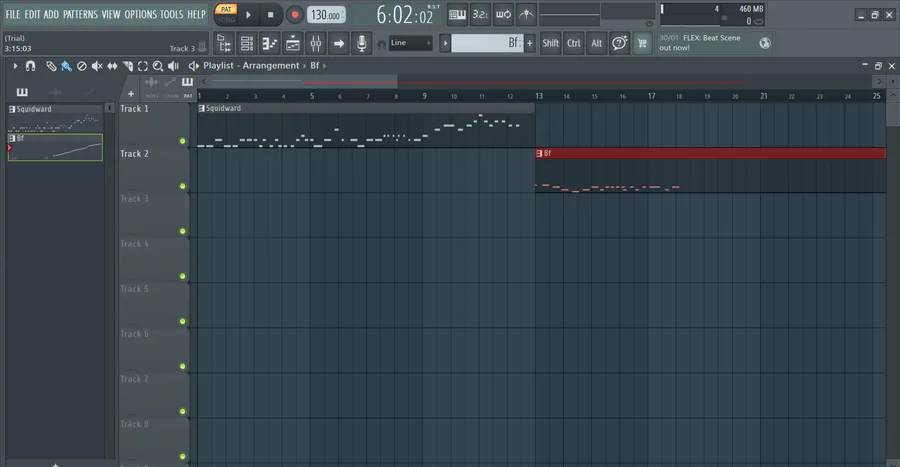This screenshot has width=900, height=467.
Task: Open the OPTIONS menu
Action: pyautogui.click(x=141, y=14)
